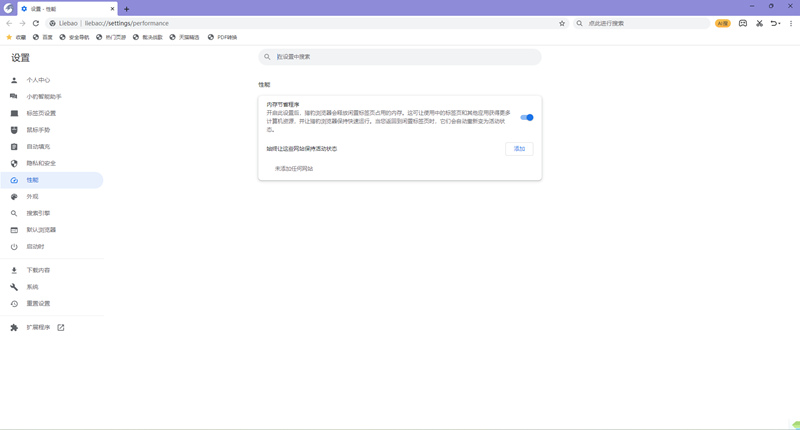Click the address bar showing liebao://settings/performance
The image size is (800, 430).
pyautogui.click(x=300, y=23)
